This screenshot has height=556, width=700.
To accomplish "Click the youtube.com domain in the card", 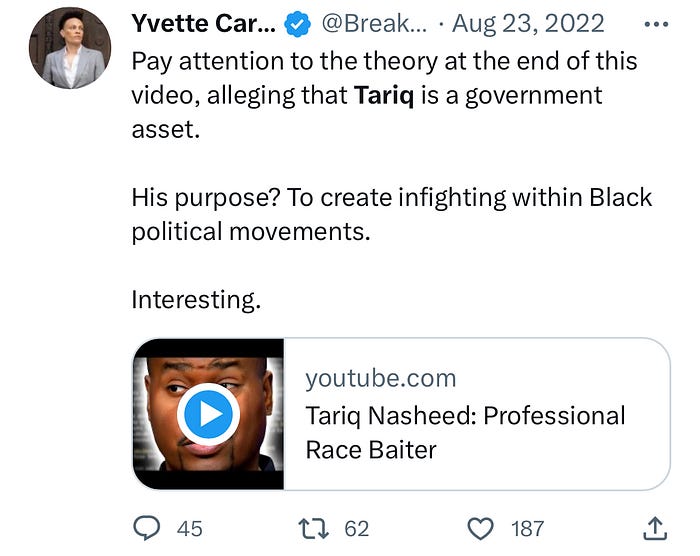I will (381, 379).
